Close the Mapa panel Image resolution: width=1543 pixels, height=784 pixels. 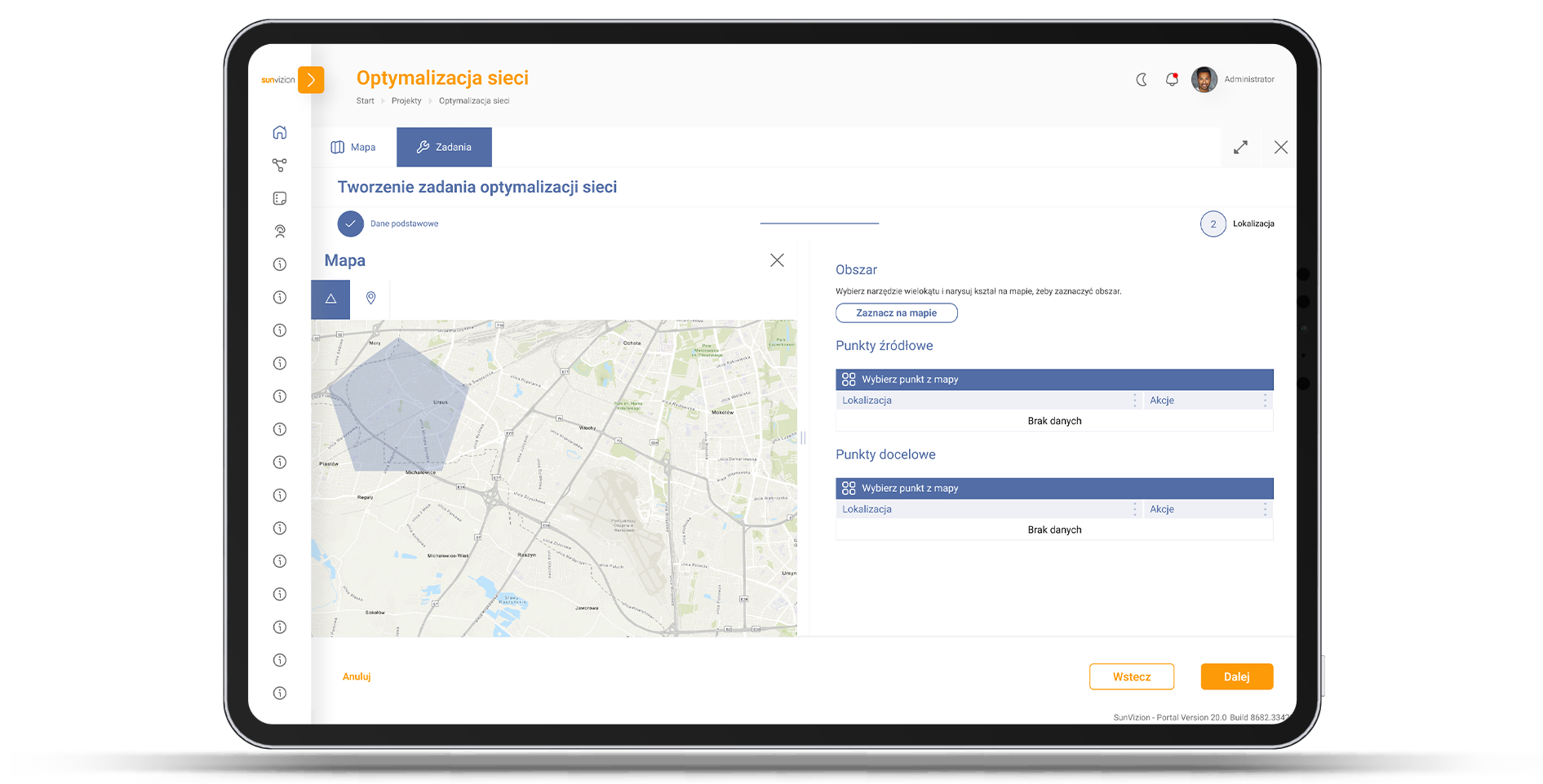point(777,260)
